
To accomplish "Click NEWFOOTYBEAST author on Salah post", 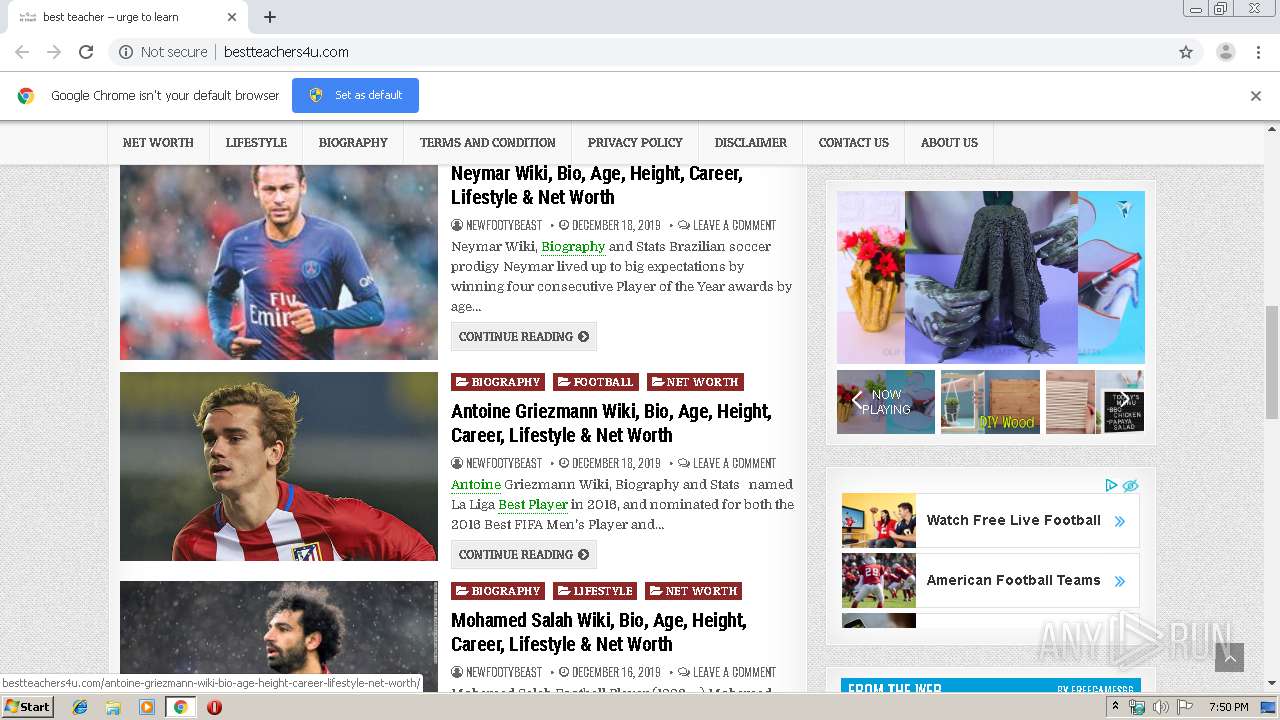I will pyautogui.click(x=503, y=672).
